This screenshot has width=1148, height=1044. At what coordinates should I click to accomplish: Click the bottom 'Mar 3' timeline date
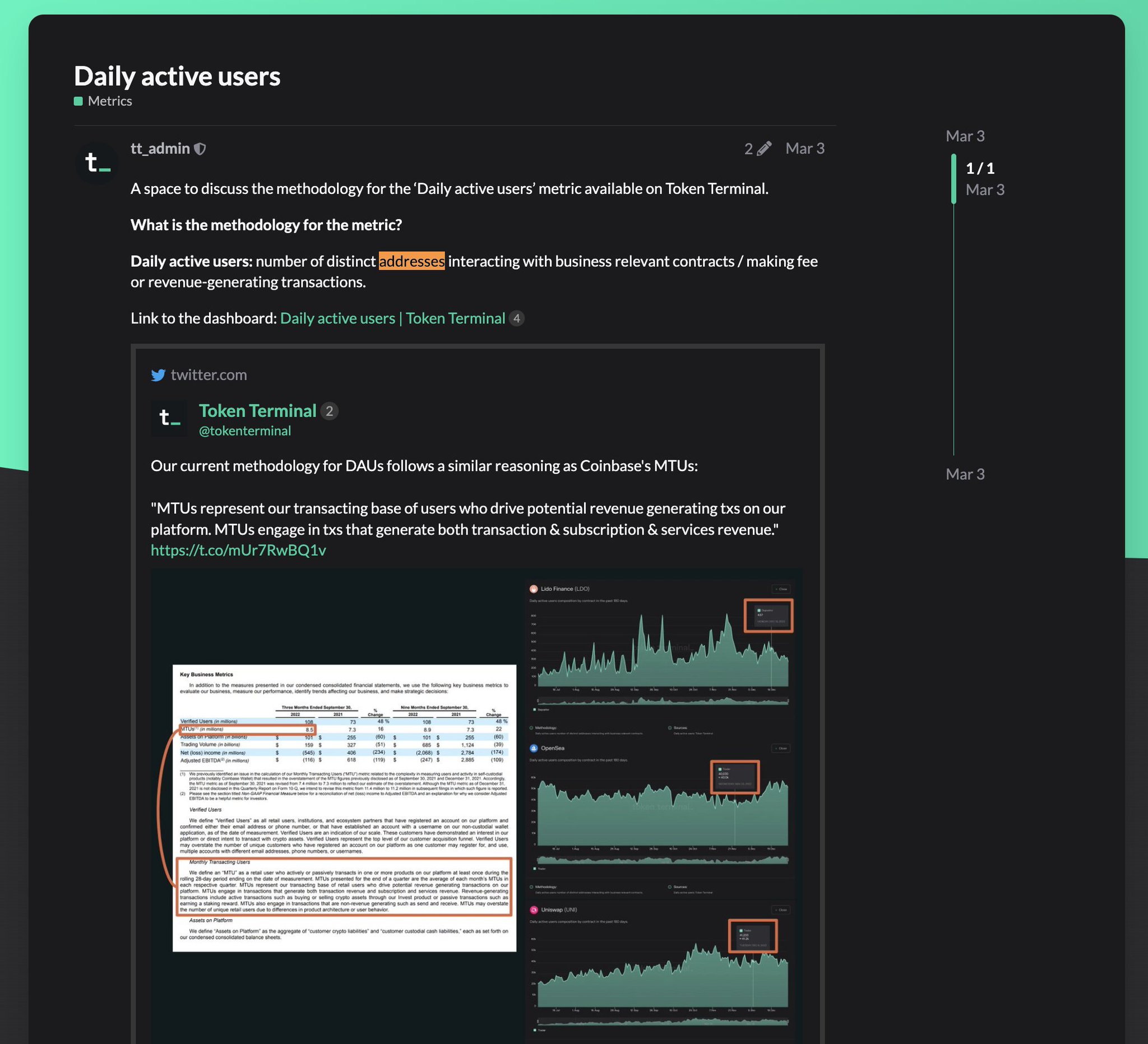point(965,474)
